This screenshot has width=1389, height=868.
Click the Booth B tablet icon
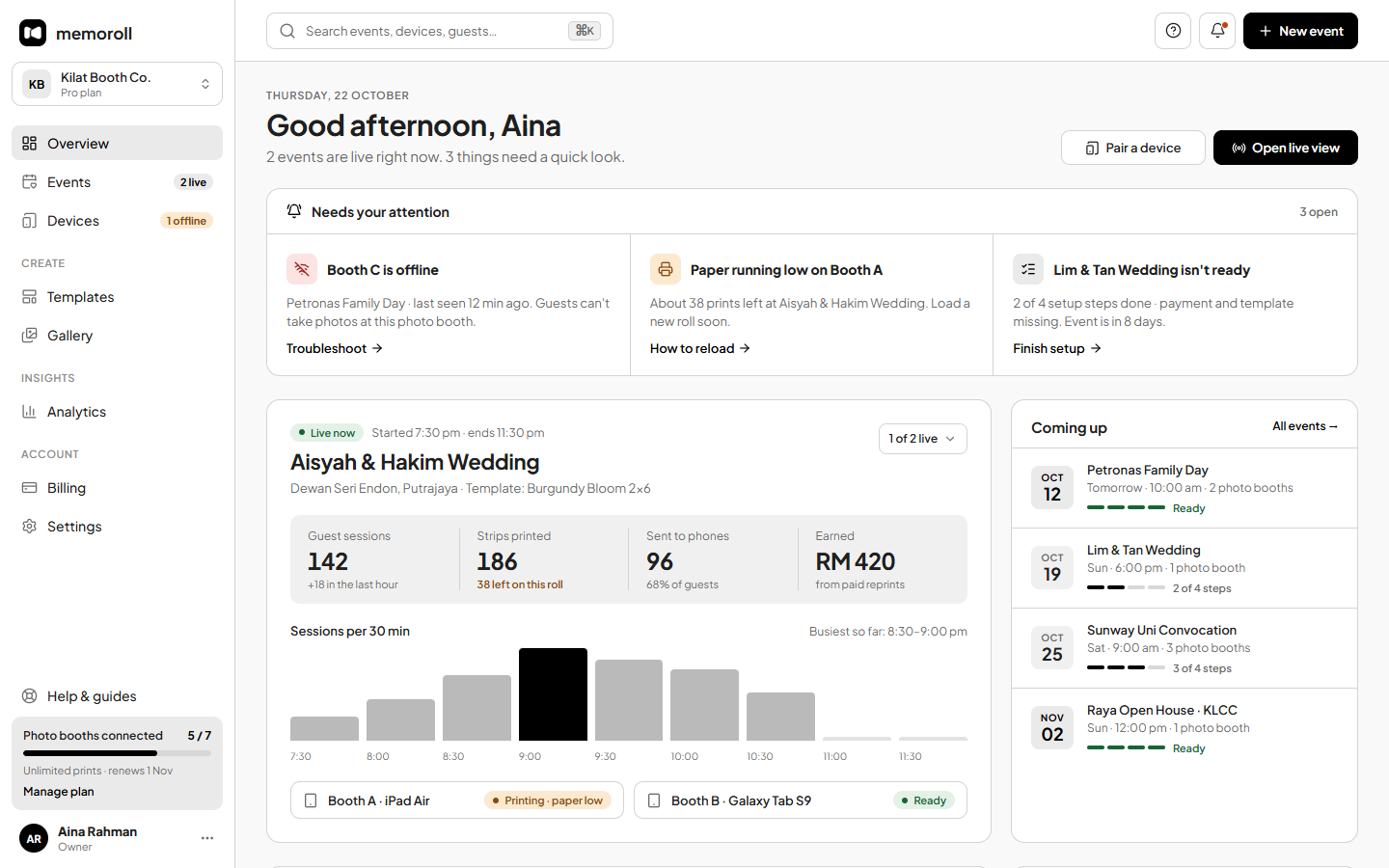(x=654, y=800)
